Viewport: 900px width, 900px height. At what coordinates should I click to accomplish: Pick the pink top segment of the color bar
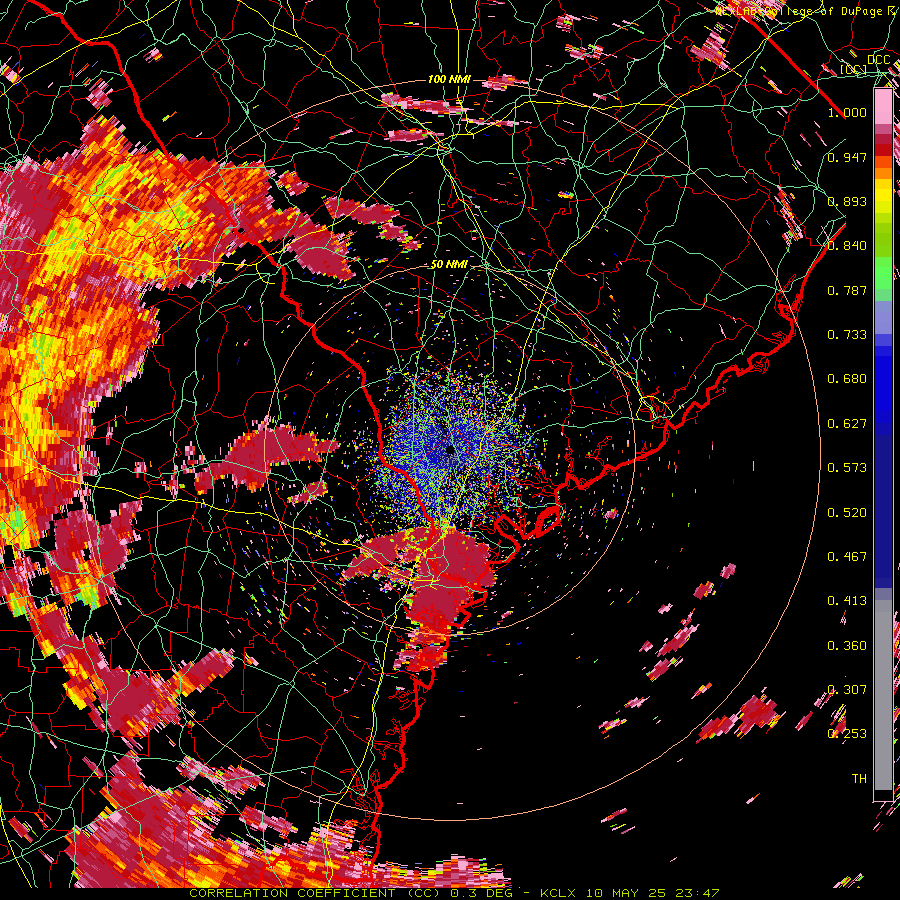[x=883, y=106]
